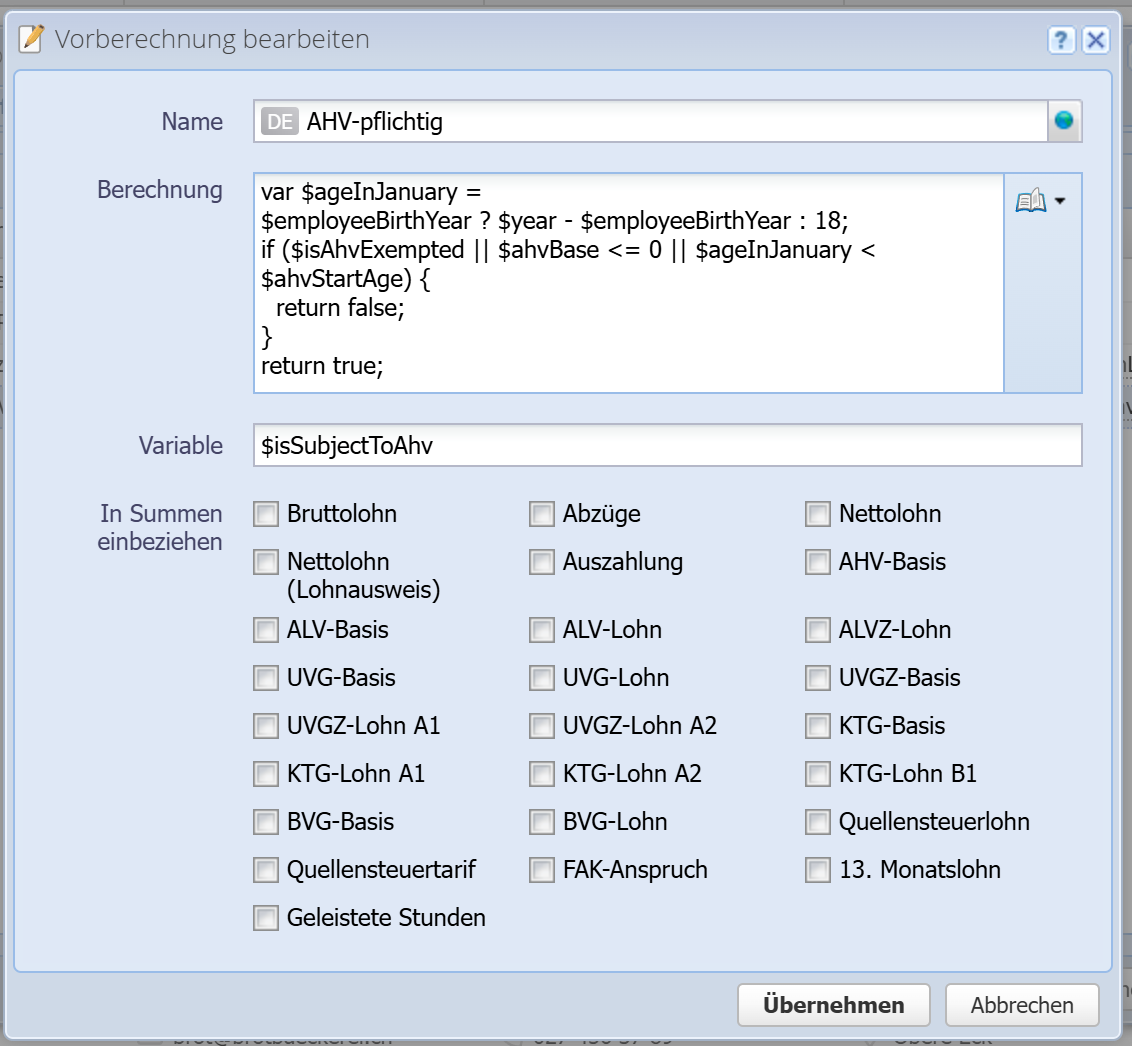The width and height of the screenshot is (1132, 1046).
Task: Select the 13. Monatslohn checkbox
Action: pos(818,870)
